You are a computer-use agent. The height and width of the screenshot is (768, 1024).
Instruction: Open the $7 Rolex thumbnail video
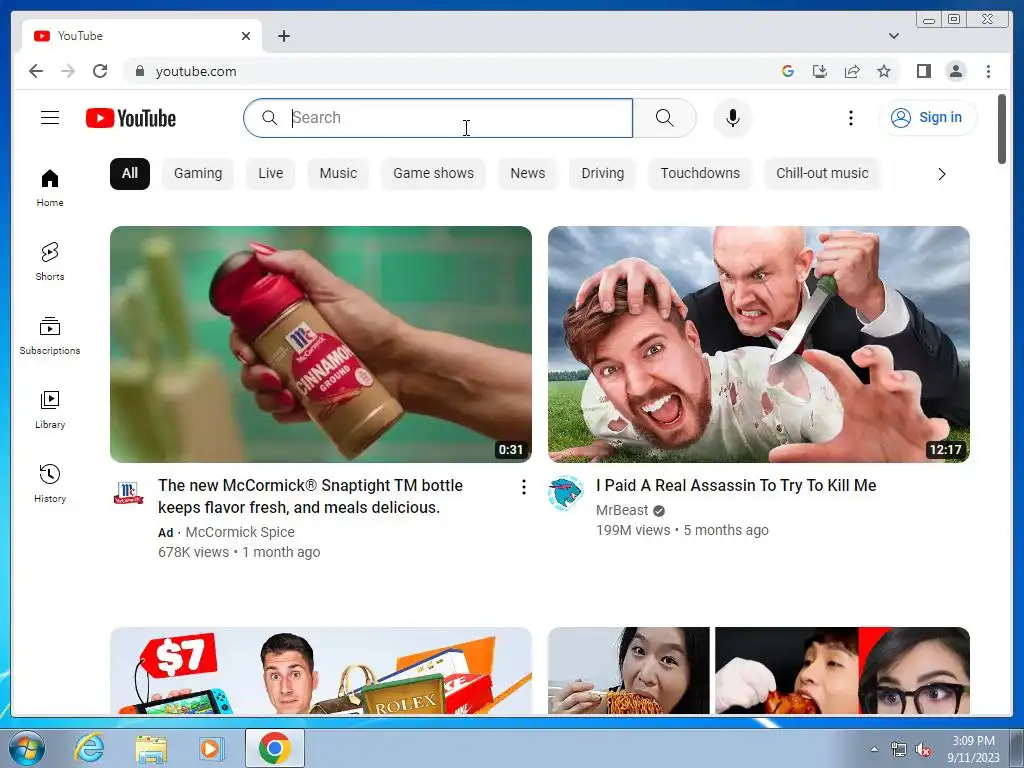321,671
